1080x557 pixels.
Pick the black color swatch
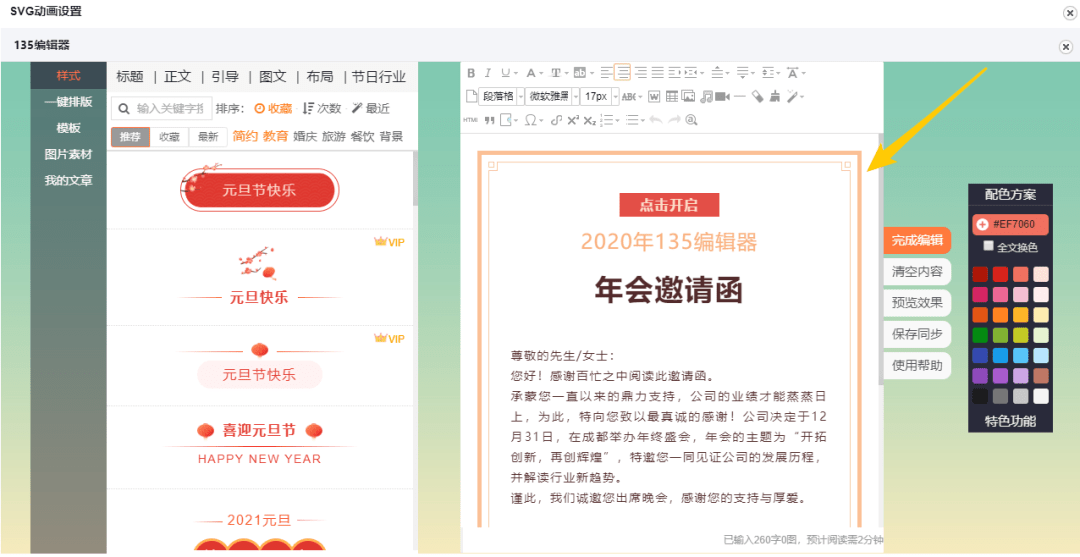pos(980,396)
